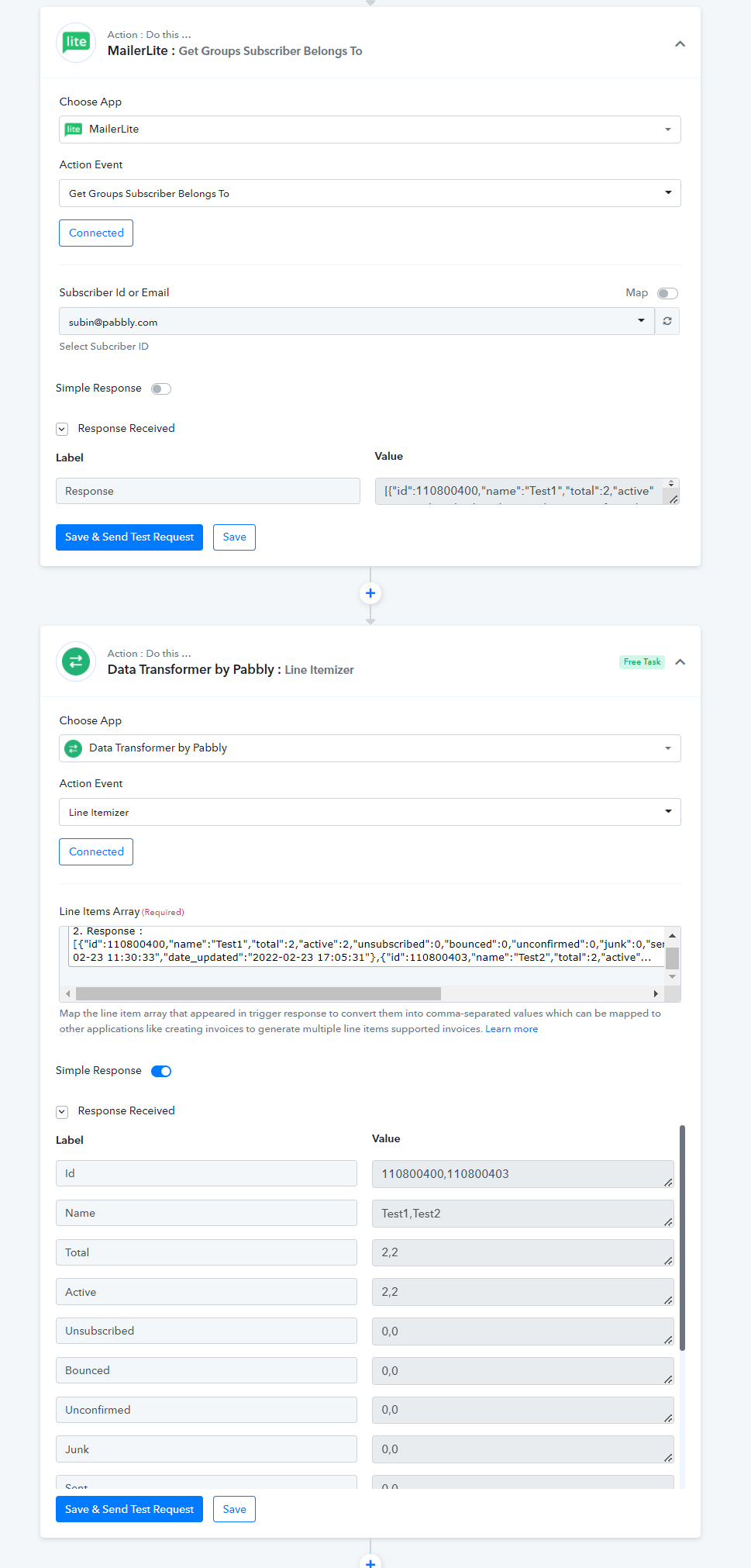Screen dimensions: 751x1568
Task: Click the vertical scrollbar of the response list
Action: (x=682, y=1238)
